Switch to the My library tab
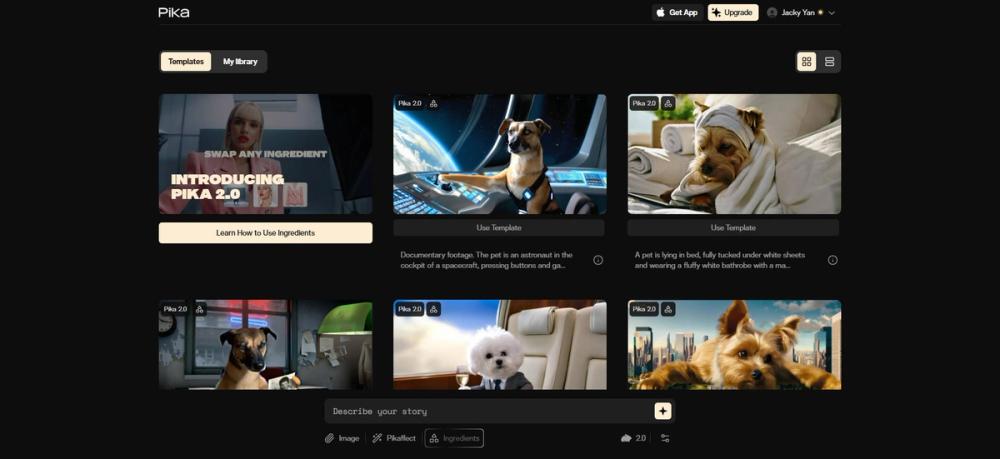This screenshot has height=459, width=1000. (240, 62)
